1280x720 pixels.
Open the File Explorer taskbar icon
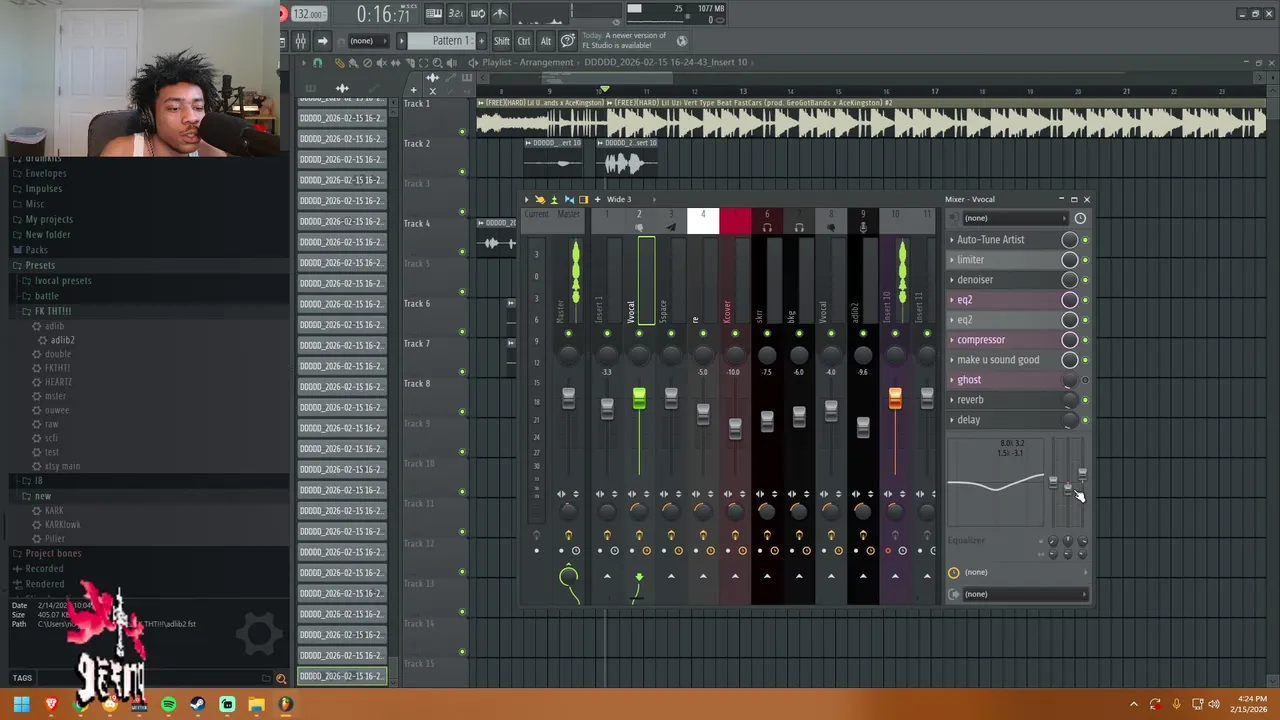(256, 705)
